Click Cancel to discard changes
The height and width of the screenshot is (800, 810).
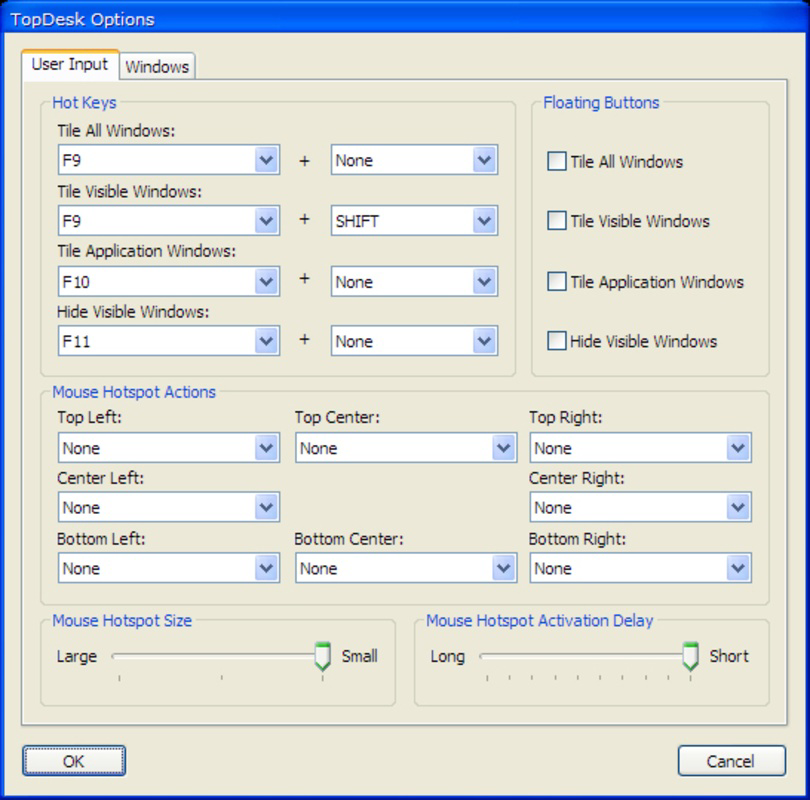731,761
